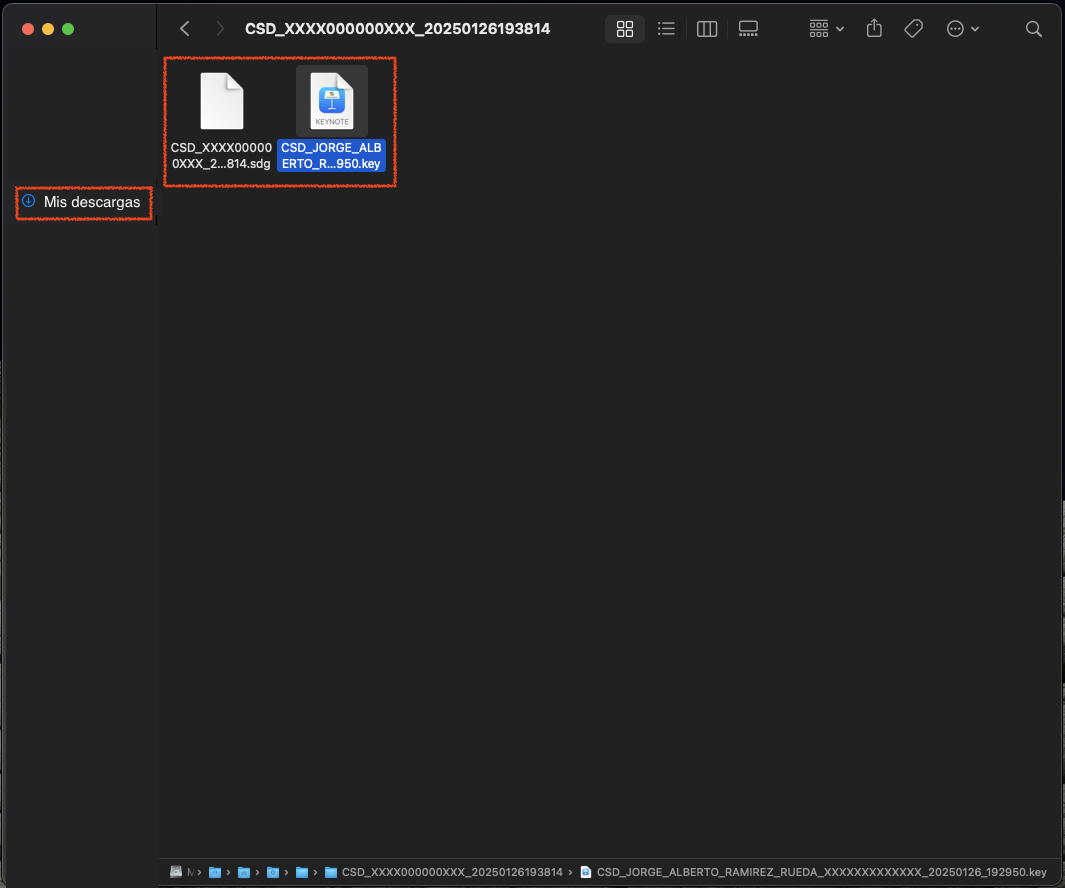Viewport: 1065px width, 888px height.
Task: Minimize the Finder window with yellow button
Action: (x=48, y=29)
